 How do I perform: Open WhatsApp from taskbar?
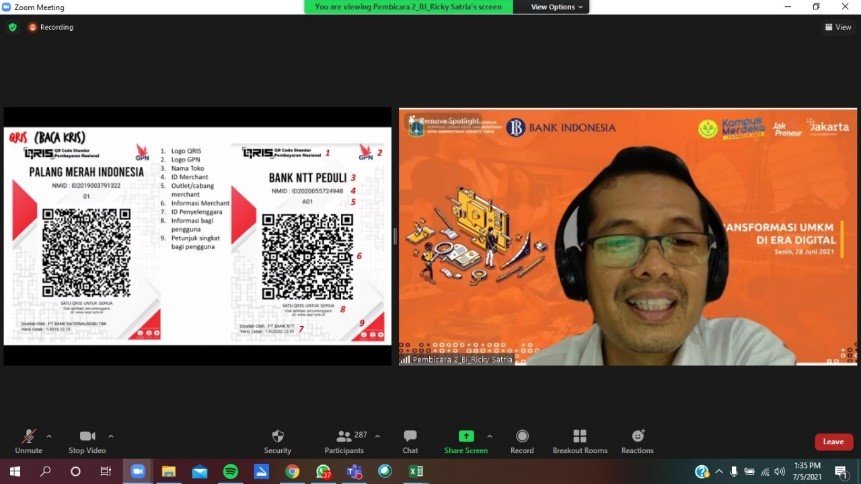point(323,471)
